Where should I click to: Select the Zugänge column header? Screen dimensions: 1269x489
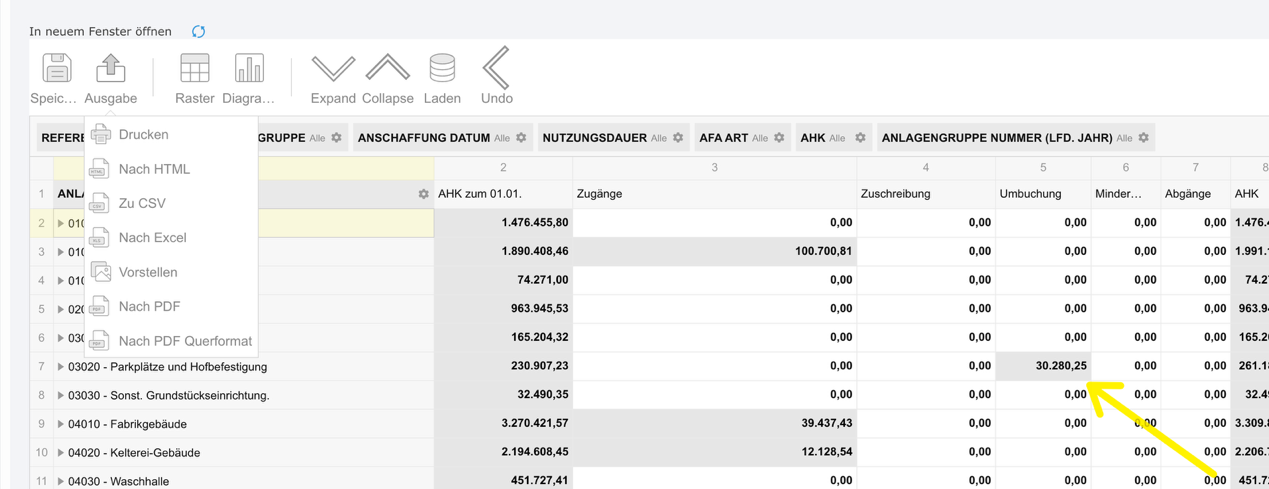click(714, 194)
